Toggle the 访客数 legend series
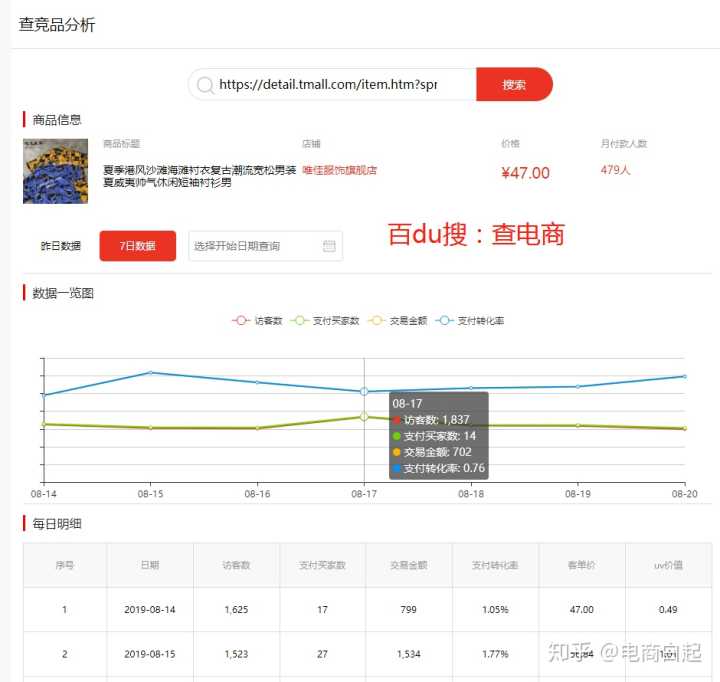This screenshot has width=720, height=682. tap(258, 321)
